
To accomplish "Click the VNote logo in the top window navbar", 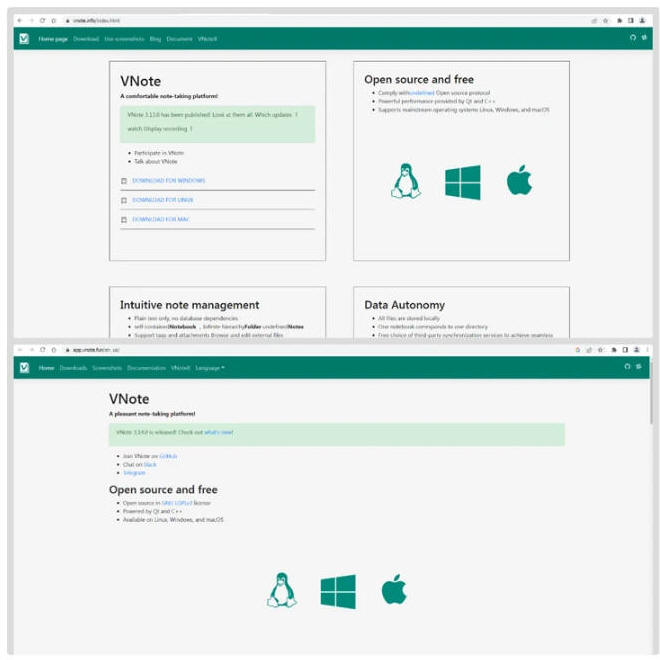I will [24, 39].
